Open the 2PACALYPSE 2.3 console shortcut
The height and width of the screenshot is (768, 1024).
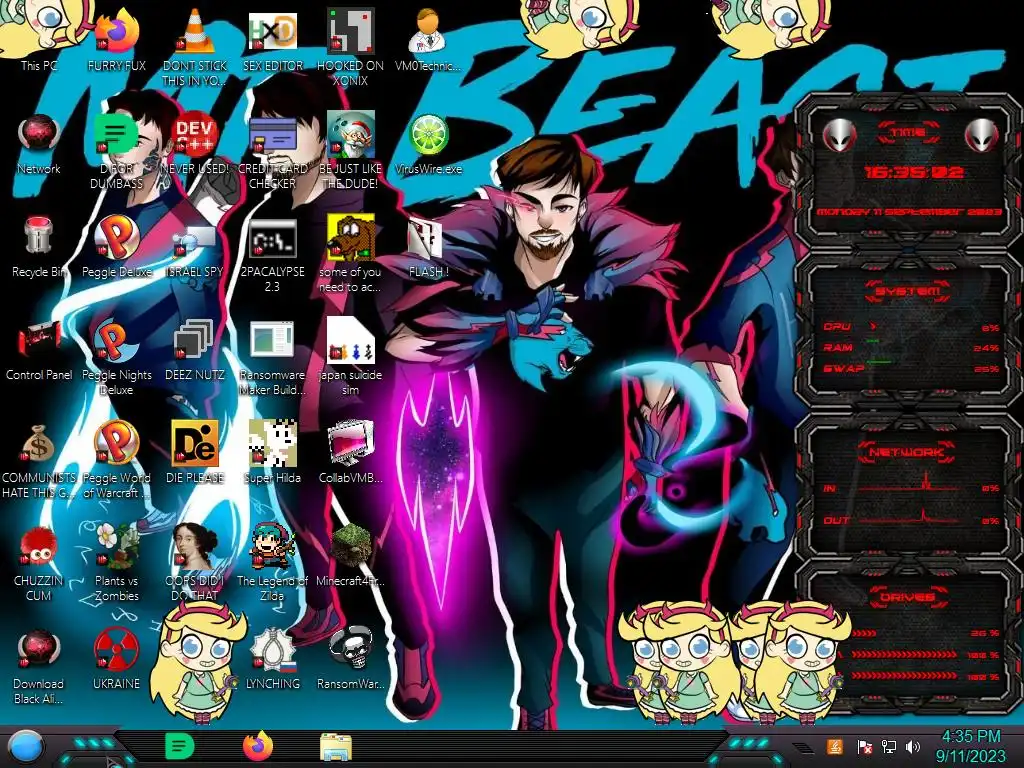click(x=272, y=255)
